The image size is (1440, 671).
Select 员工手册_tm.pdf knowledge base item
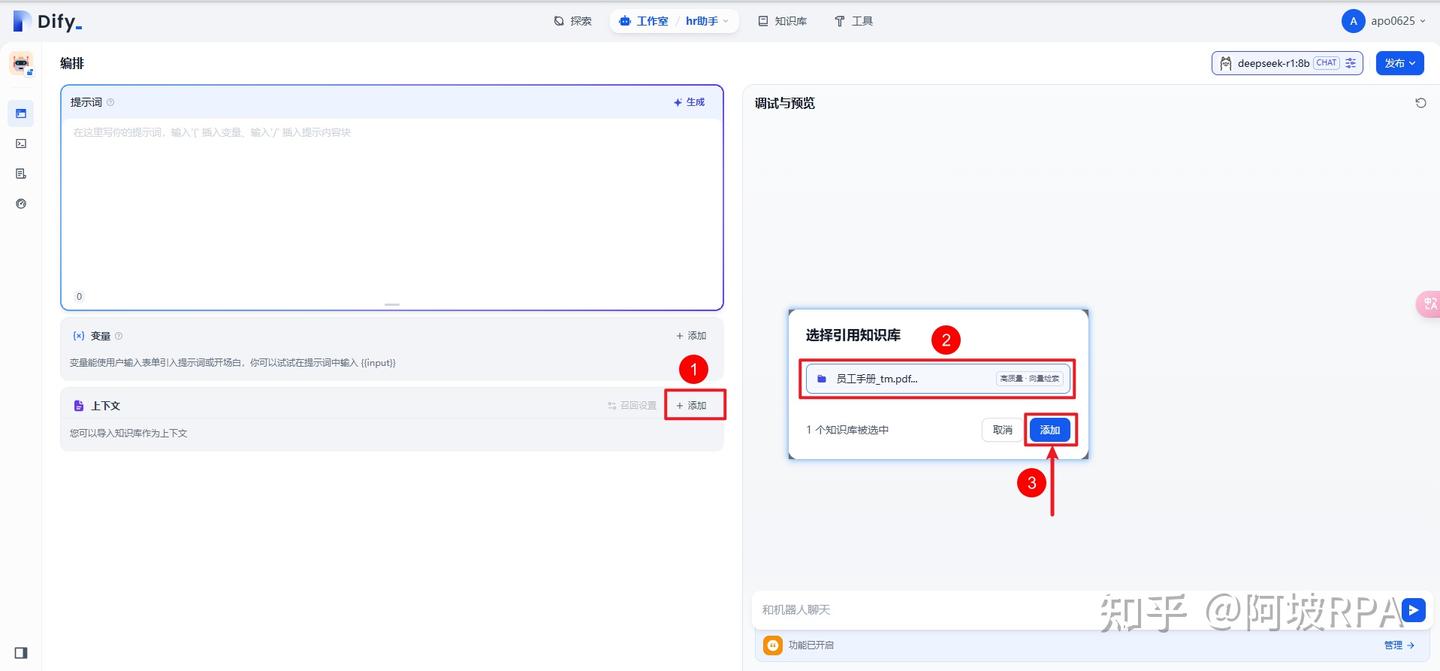937,379
